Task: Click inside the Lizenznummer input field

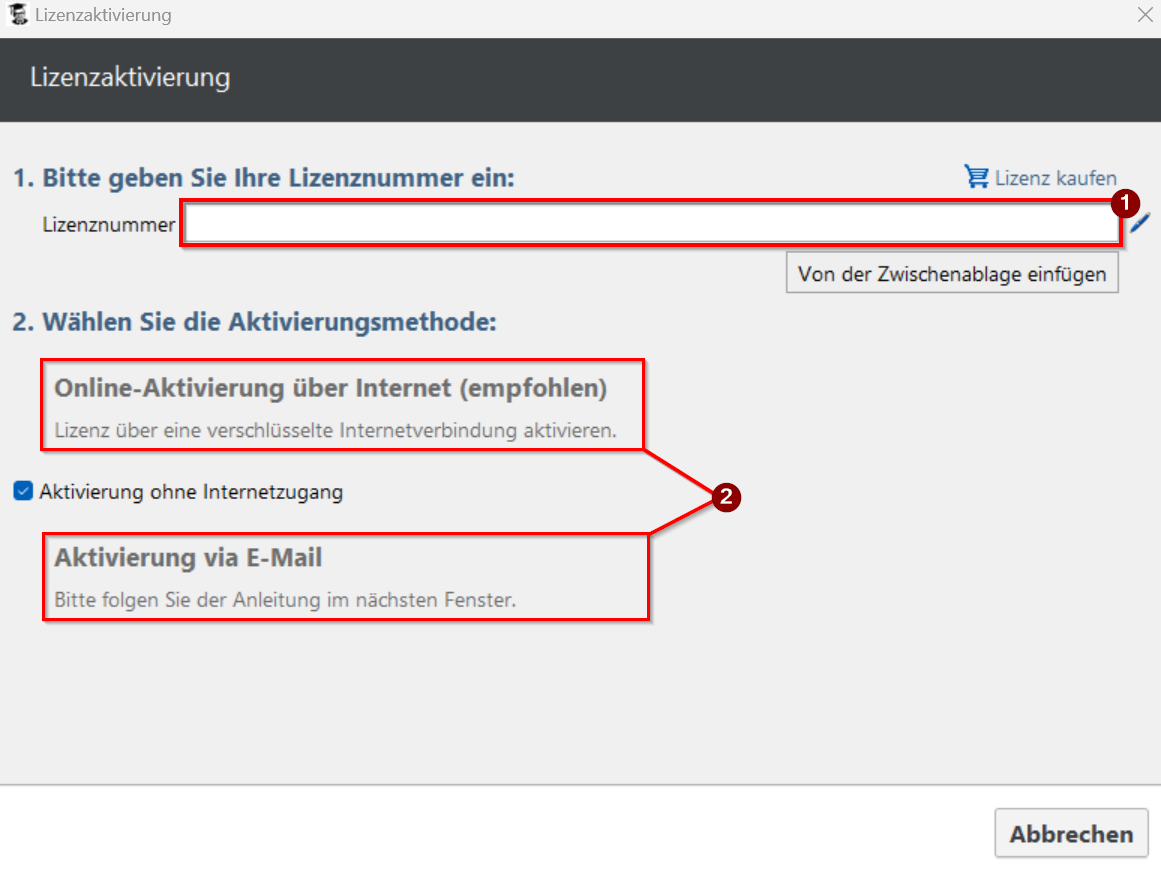Action: pos(650,222)
